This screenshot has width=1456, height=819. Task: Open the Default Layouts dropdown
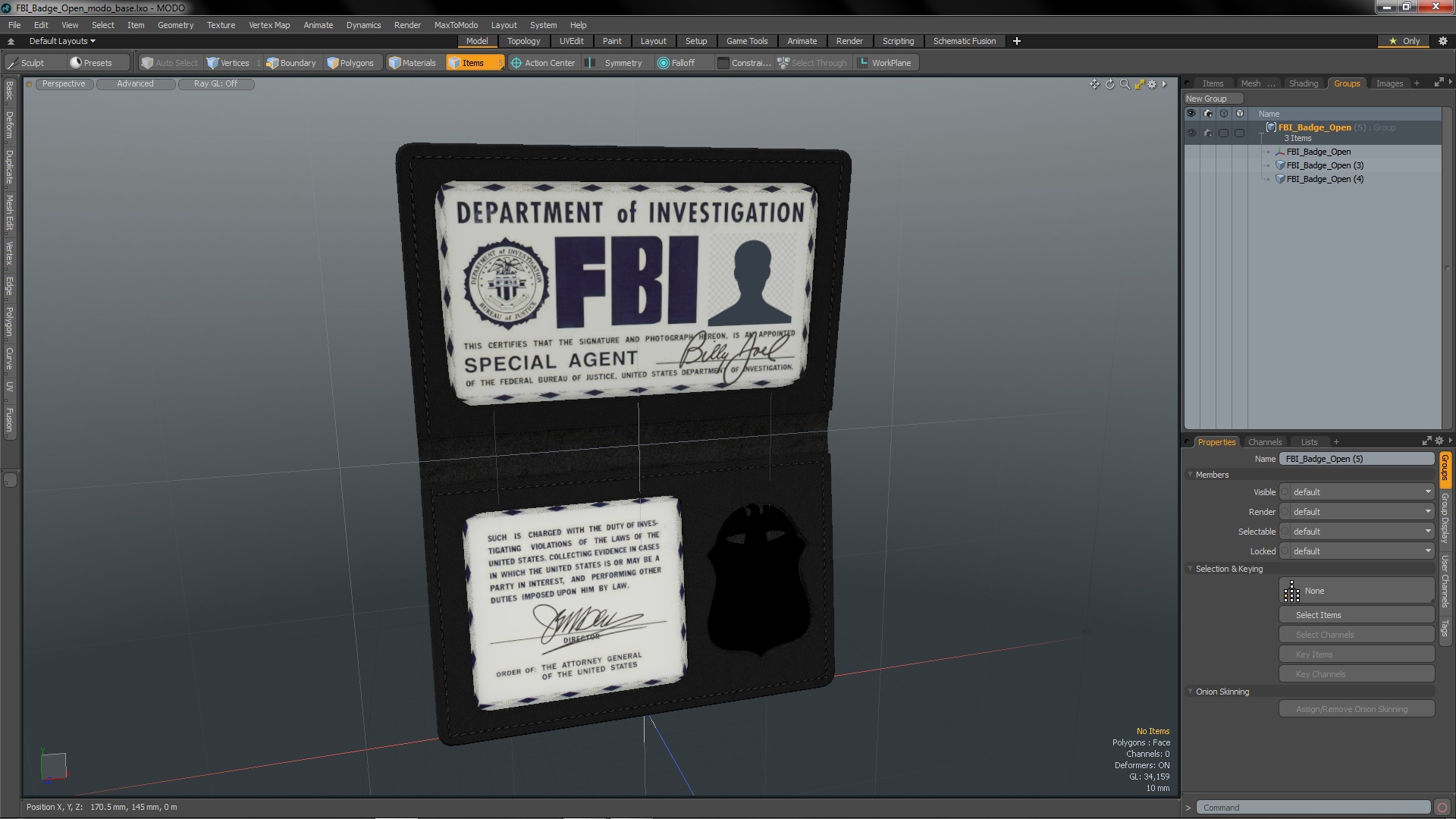coord(62,41)
